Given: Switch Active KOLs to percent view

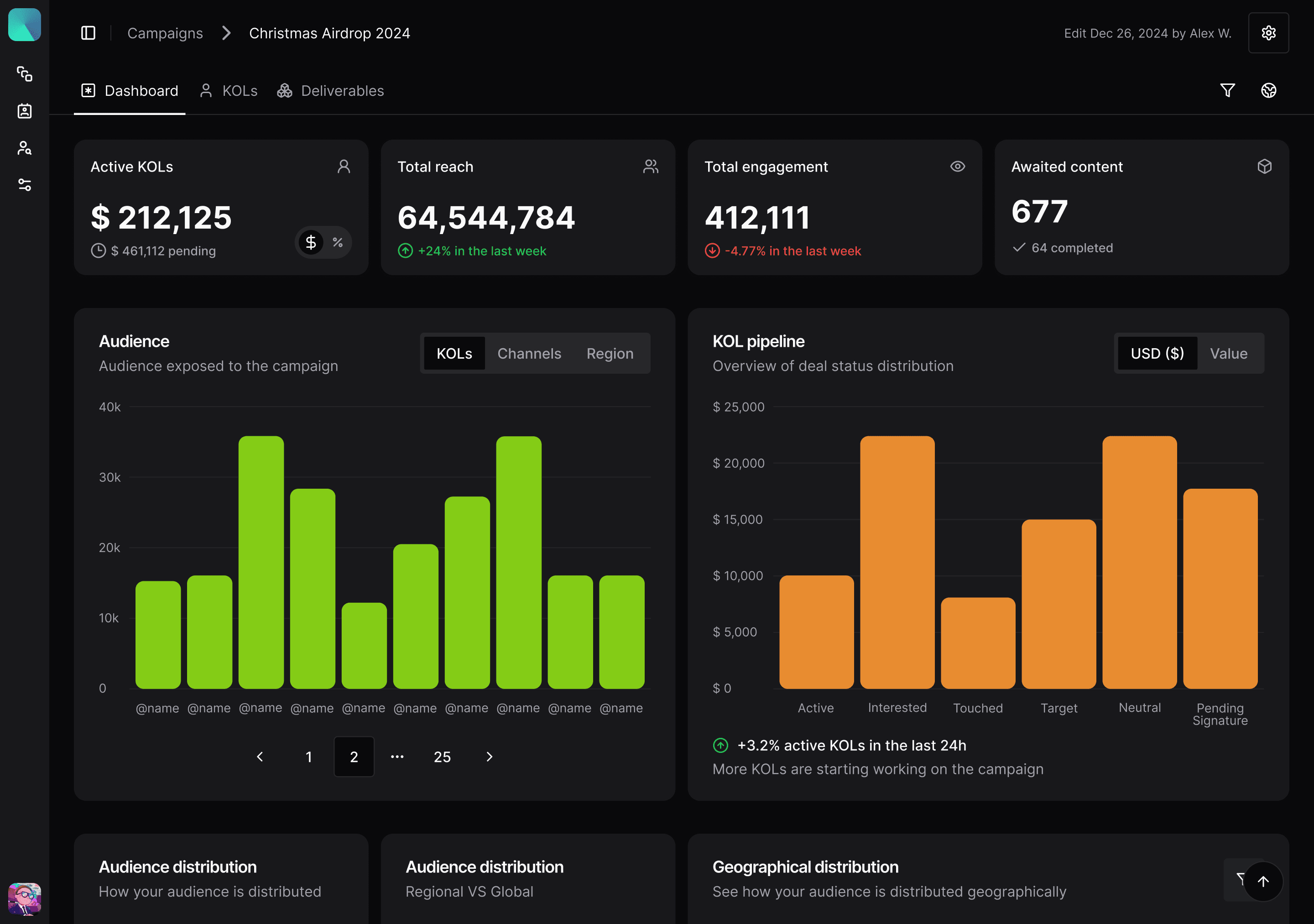Looking at the screenshot, I should pos(338,242).
